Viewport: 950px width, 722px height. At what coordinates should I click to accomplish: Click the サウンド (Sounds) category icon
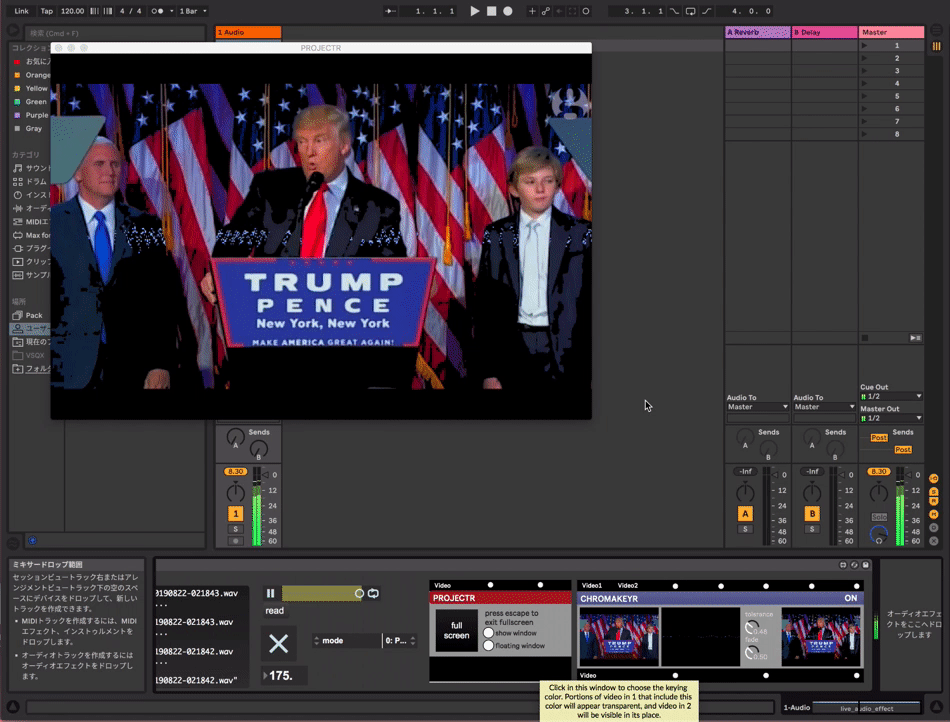[x=16, y=166]
